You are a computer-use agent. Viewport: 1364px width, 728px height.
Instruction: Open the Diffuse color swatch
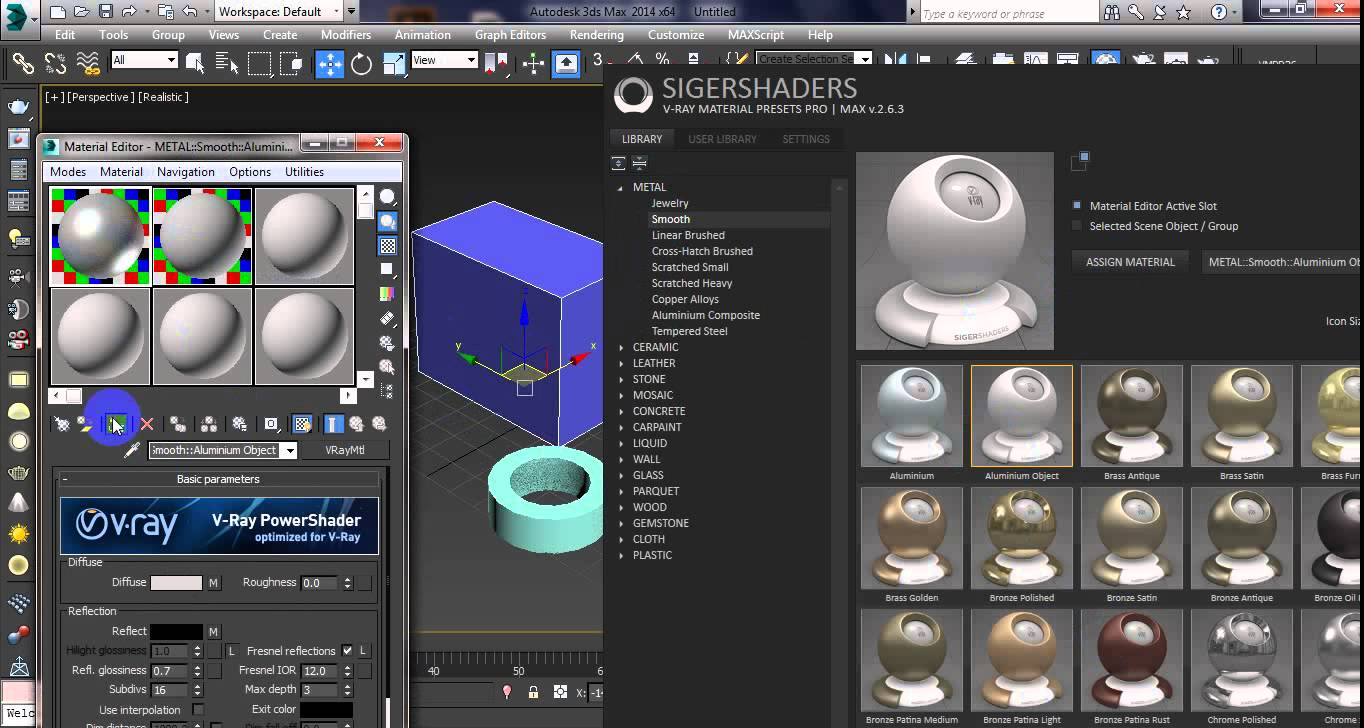tap(176, 583)
